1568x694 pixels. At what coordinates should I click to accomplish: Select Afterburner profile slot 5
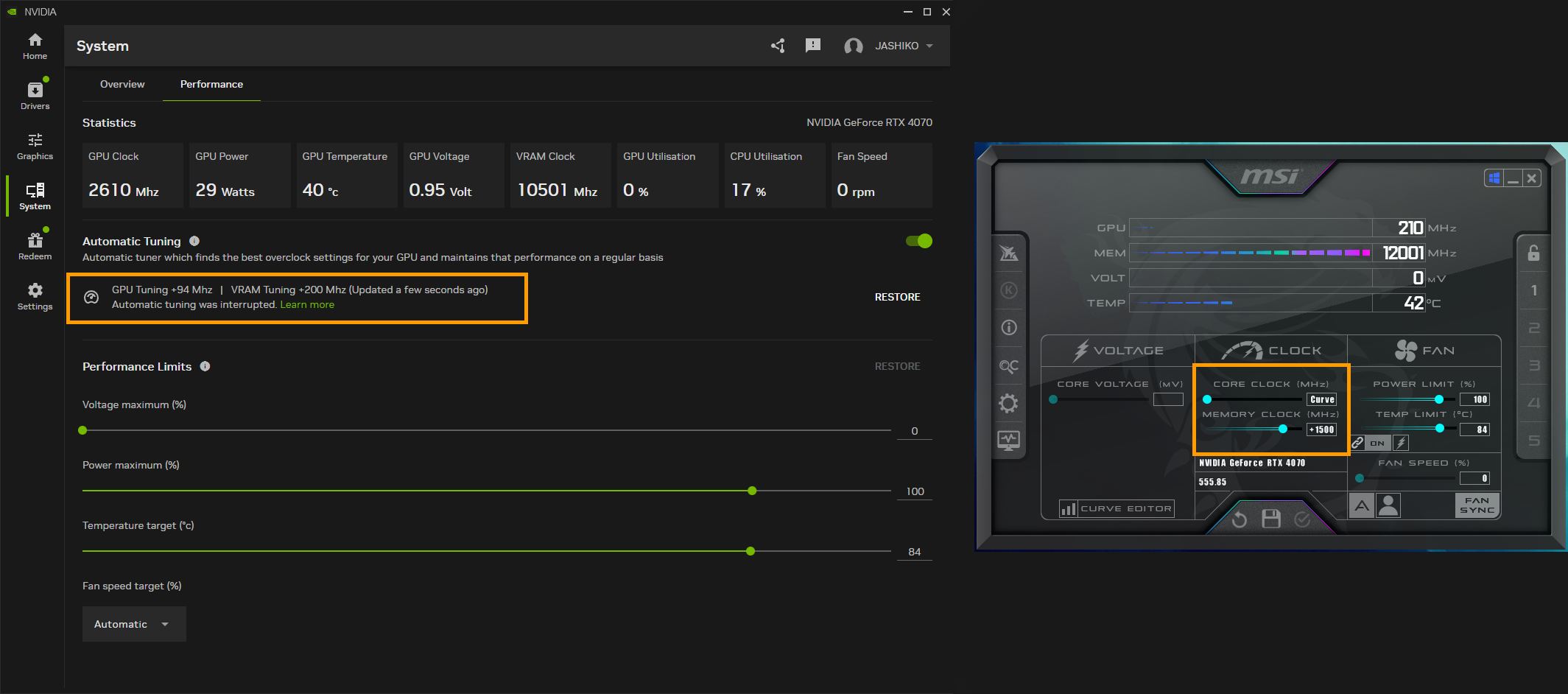[1534, 441]
